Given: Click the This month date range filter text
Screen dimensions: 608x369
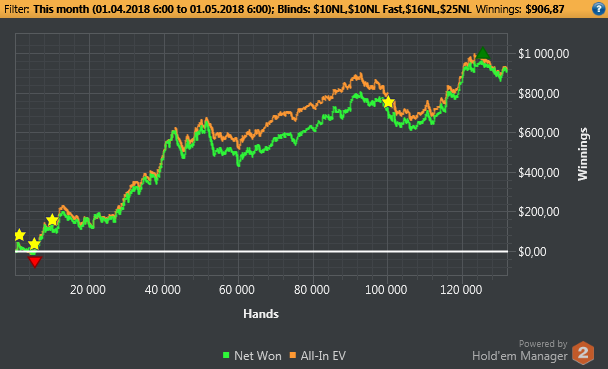Looking at the screenshot, I should 153,9.
